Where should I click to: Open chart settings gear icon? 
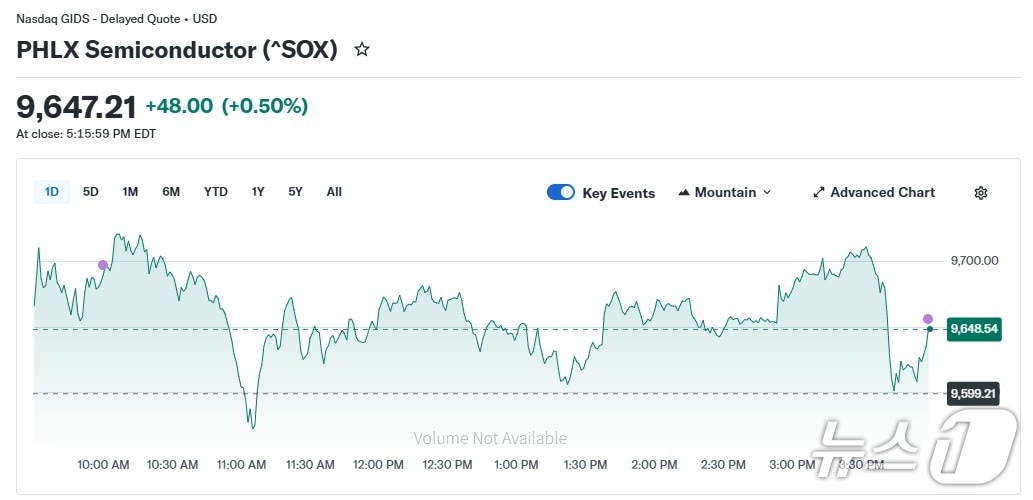pyautogui.click(x=980, y=193)
